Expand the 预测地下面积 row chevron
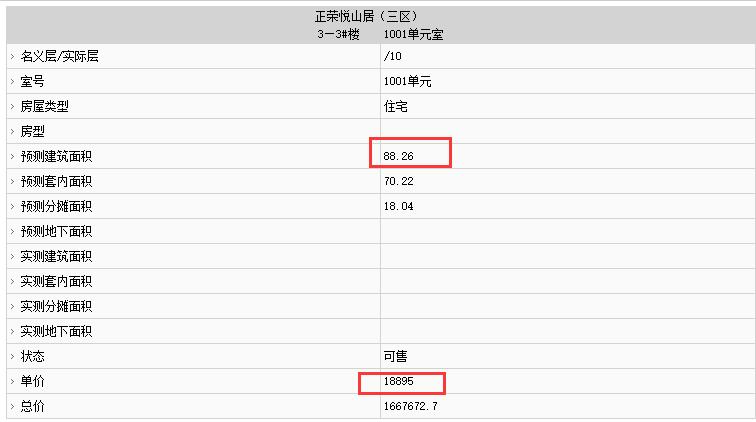Viewport: 756px width, 422px height. [13, 232]
